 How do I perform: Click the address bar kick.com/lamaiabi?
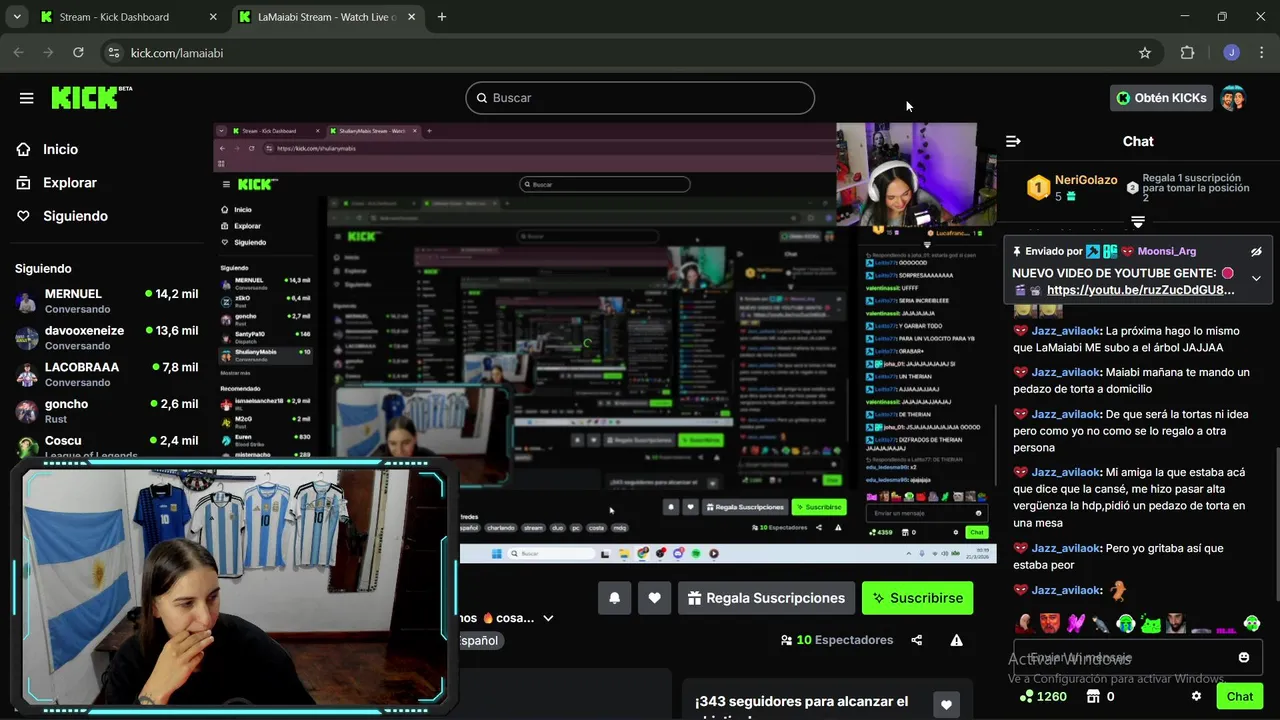[x=177, y=53]
